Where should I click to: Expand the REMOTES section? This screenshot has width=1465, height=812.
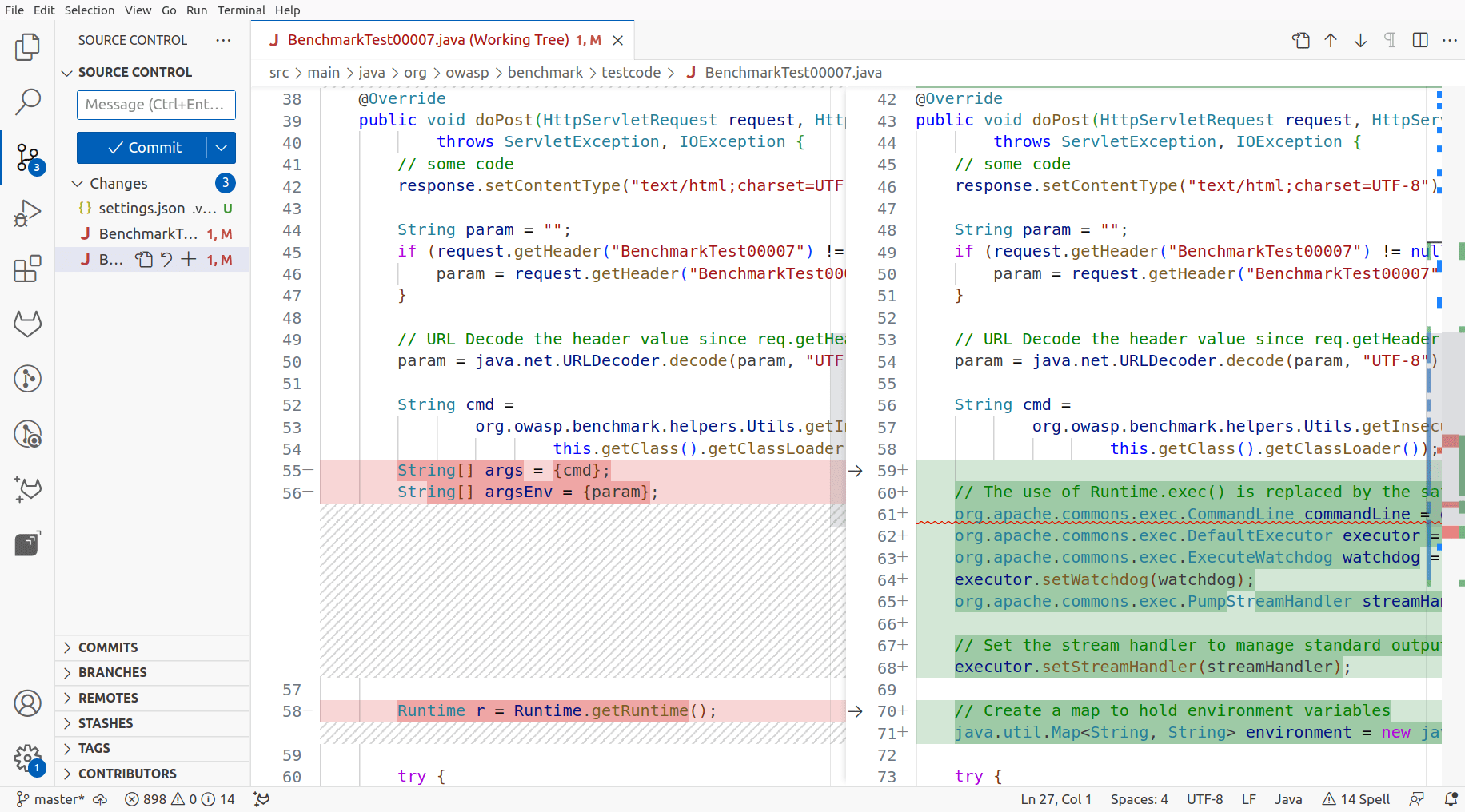(152, 698)
